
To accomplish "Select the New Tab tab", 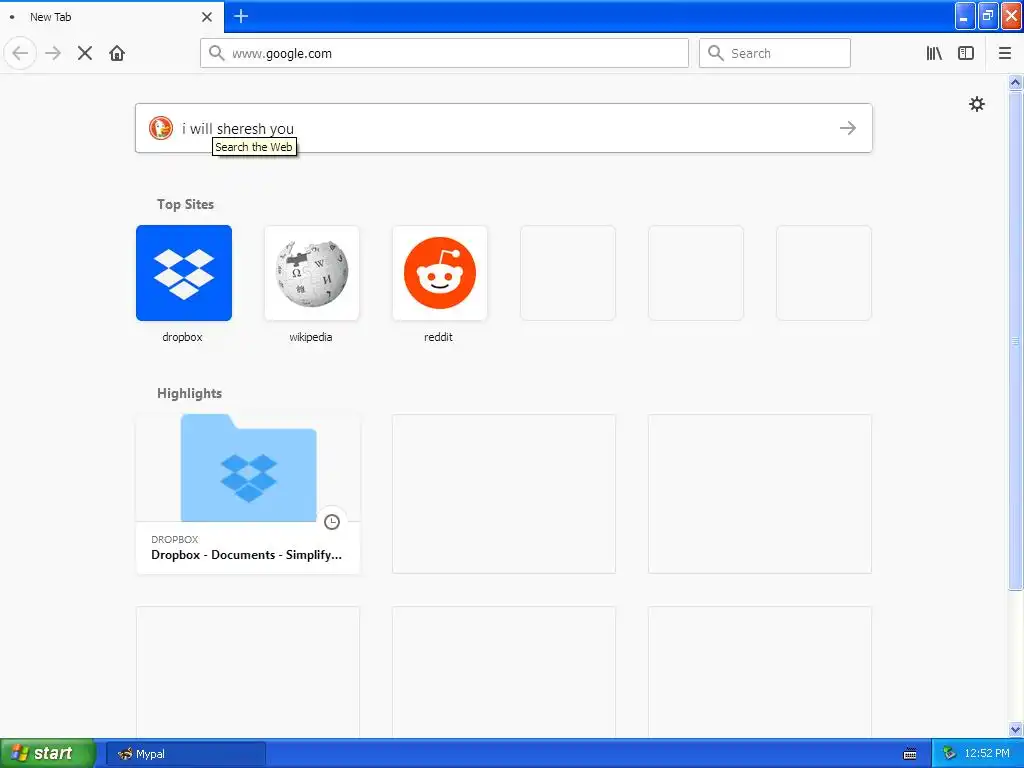I will (112, 16).
